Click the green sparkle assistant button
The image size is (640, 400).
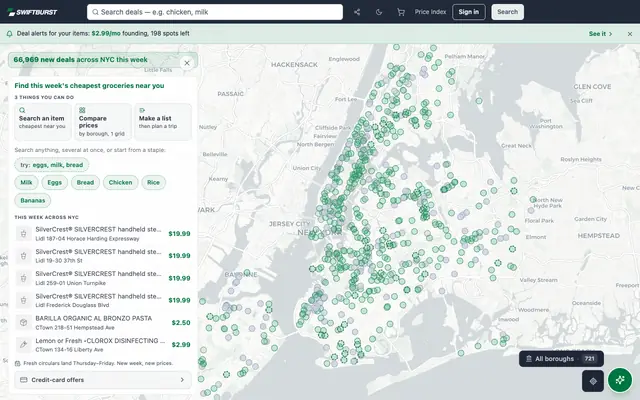620,380
